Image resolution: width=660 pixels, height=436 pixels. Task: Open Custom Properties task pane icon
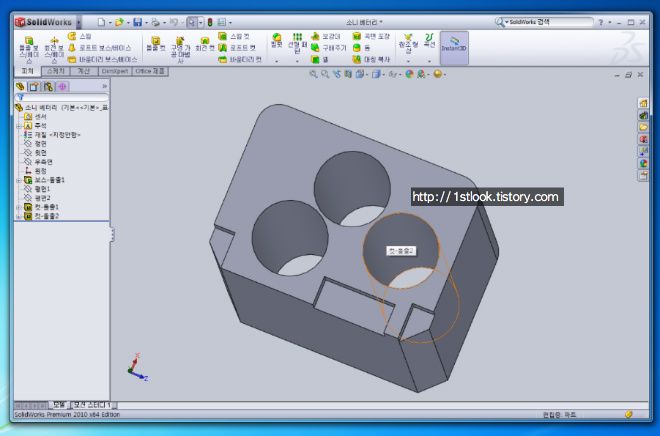click(x=643, y=175)
